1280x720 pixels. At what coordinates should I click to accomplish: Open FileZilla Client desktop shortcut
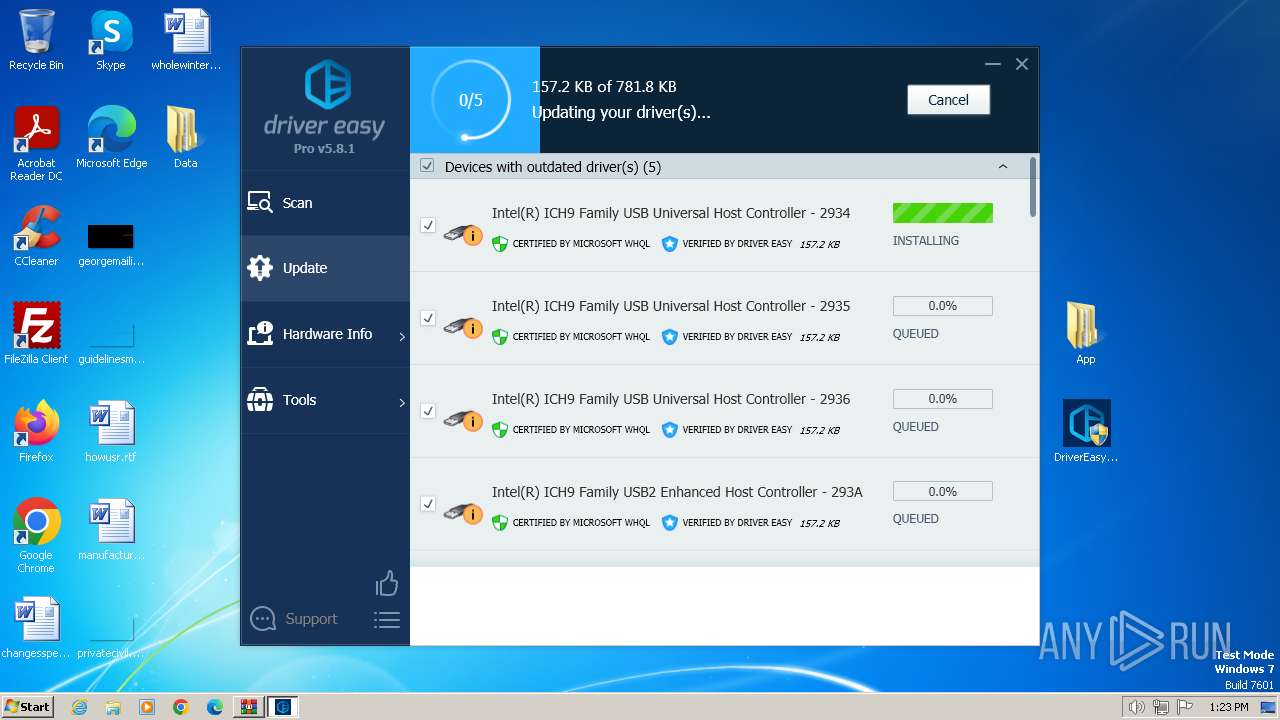[x=36, y=334]
